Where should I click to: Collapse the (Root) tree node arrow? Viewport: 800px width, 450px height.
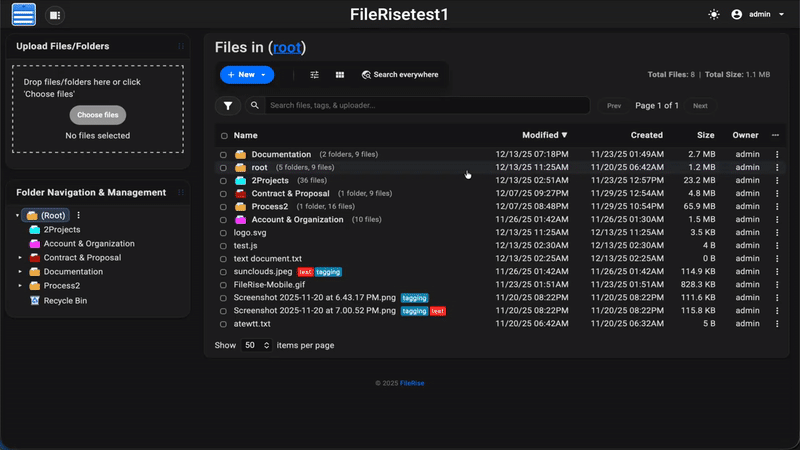pos(17,215)
